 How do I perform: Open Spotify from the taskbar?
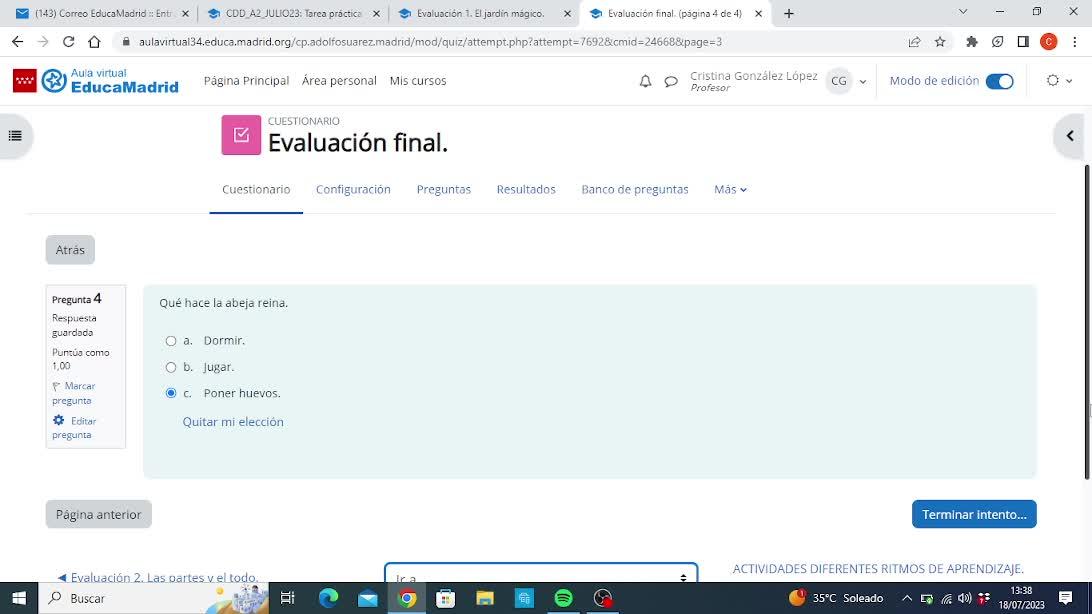(x=563, y=598)
